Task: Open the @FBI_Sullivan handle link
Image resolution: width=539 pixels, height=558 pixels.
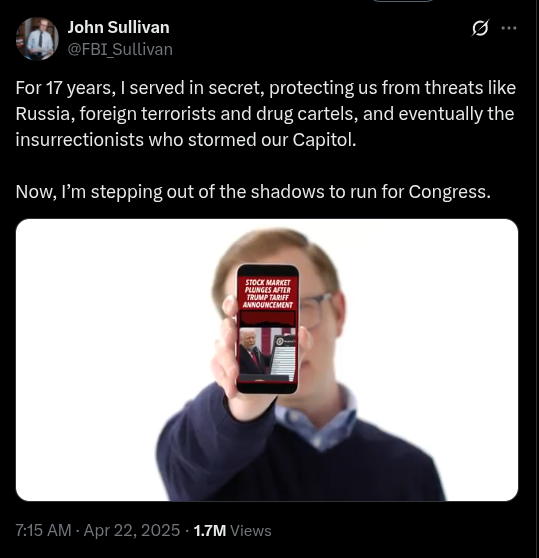Action: click(x=120, y=49)
